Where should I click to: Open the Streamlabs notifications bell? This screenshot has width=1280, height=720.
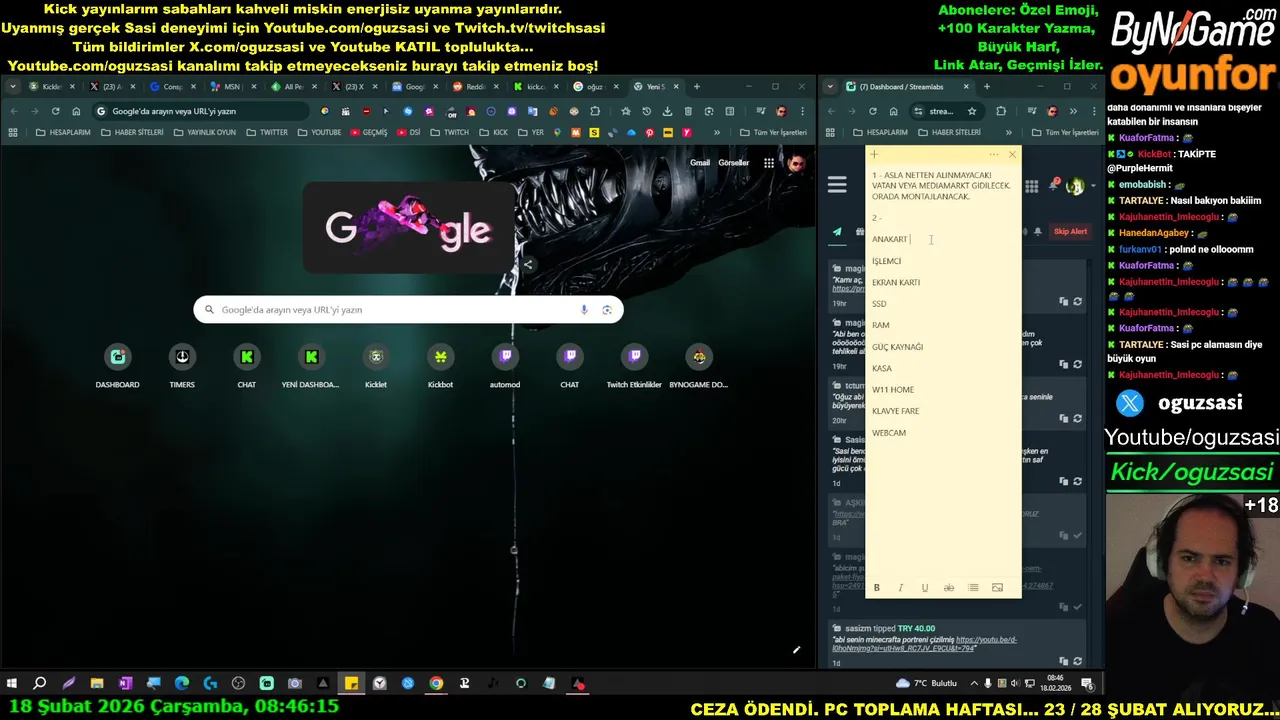(x=1055, y=185)
